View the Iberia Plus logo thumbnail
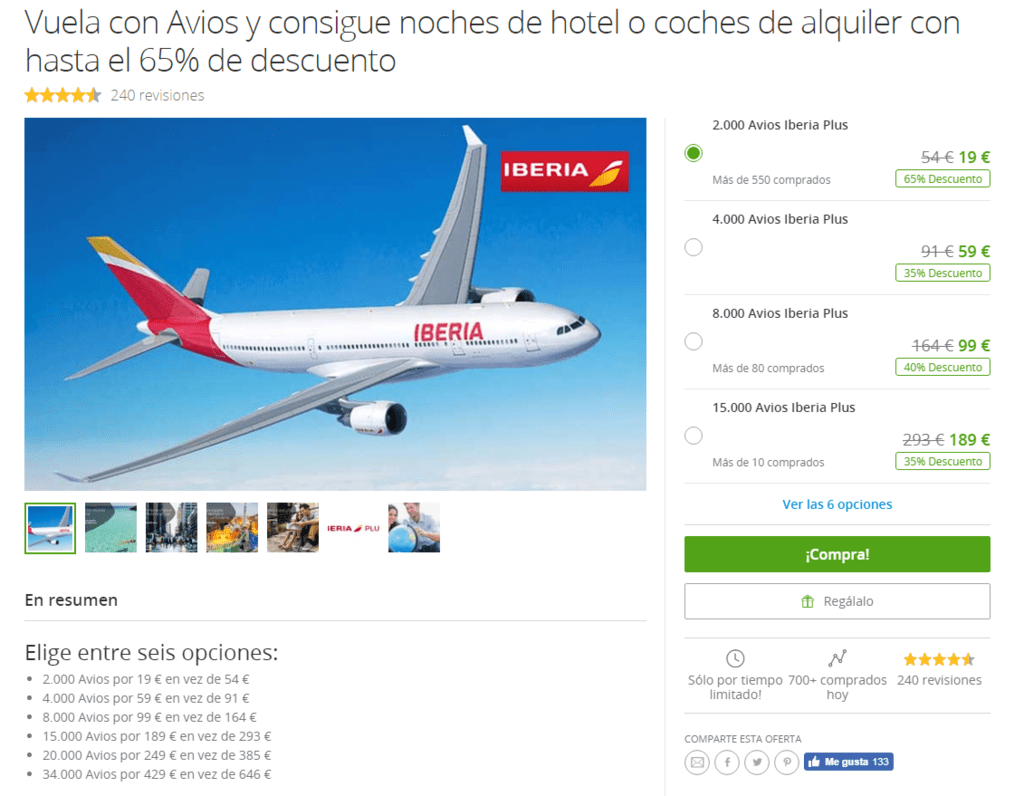The height and width of the screenshot is (796, 1024). tap(353, 528)
